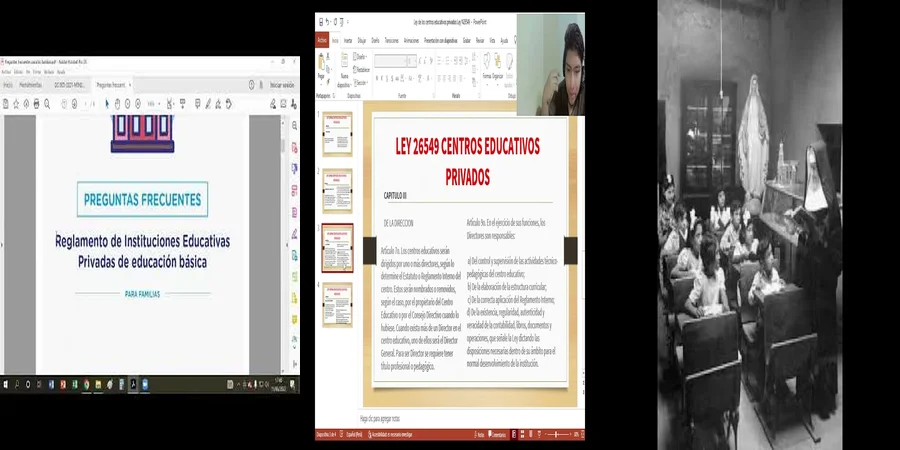Click the star bookmark icon in Acrobat
This screenshot has height=450, width=900.
[x=16, y=104]
